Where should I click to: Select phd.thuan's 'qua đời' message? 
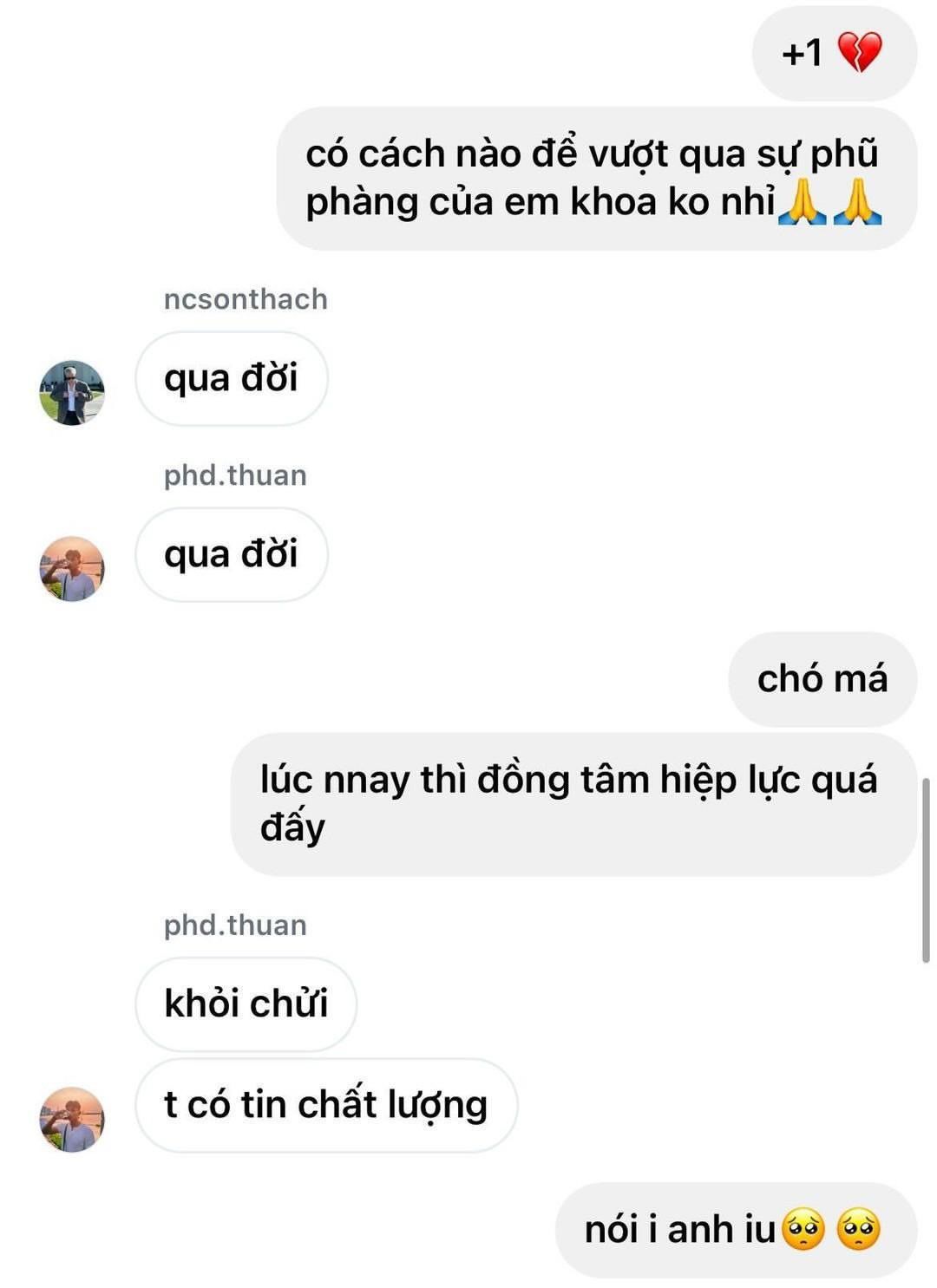click(232, 554)
